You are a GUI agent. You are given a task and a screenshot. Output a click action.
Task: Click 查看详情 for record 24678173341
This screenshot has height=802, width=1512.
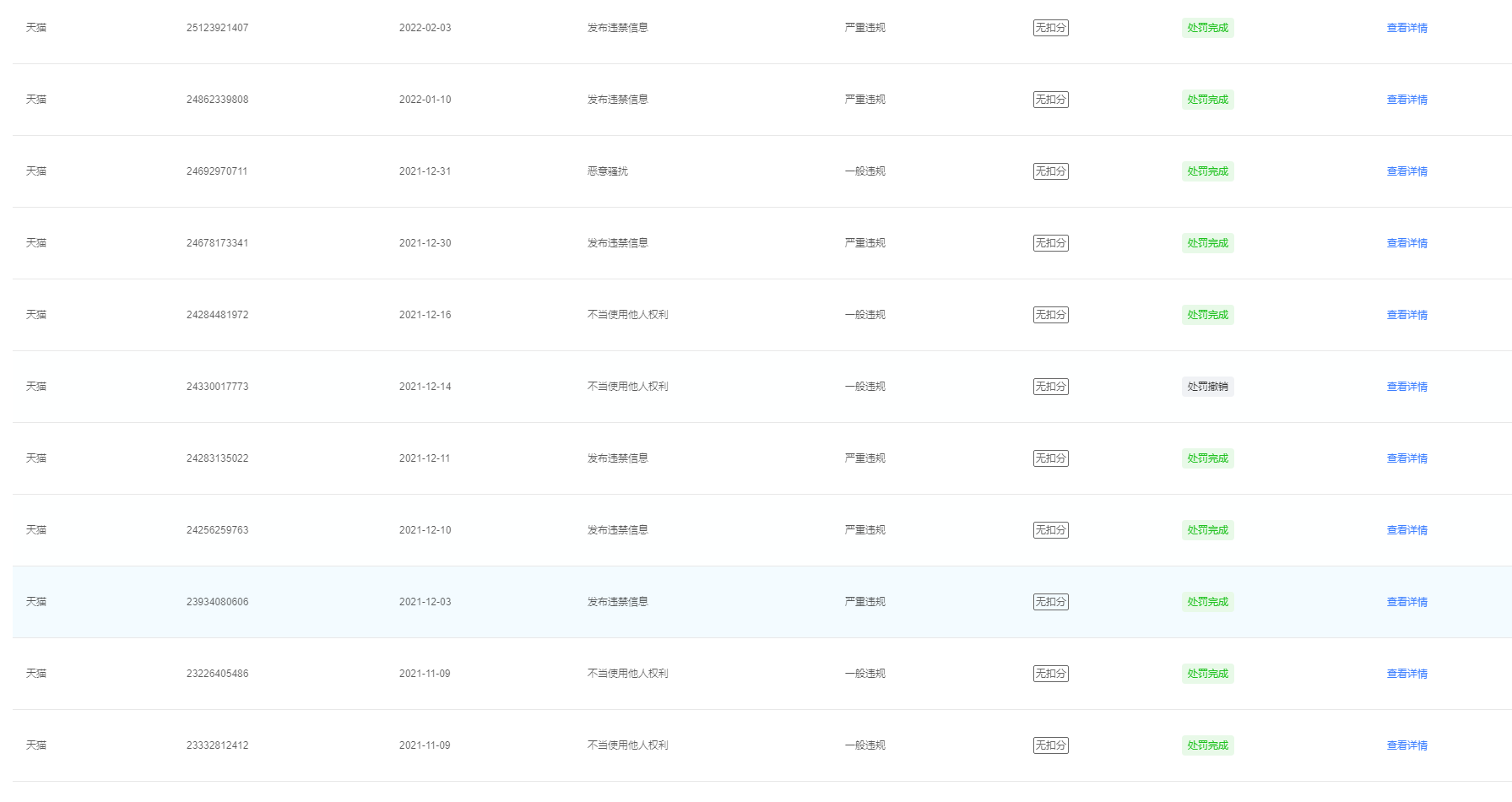[1406, 243]
